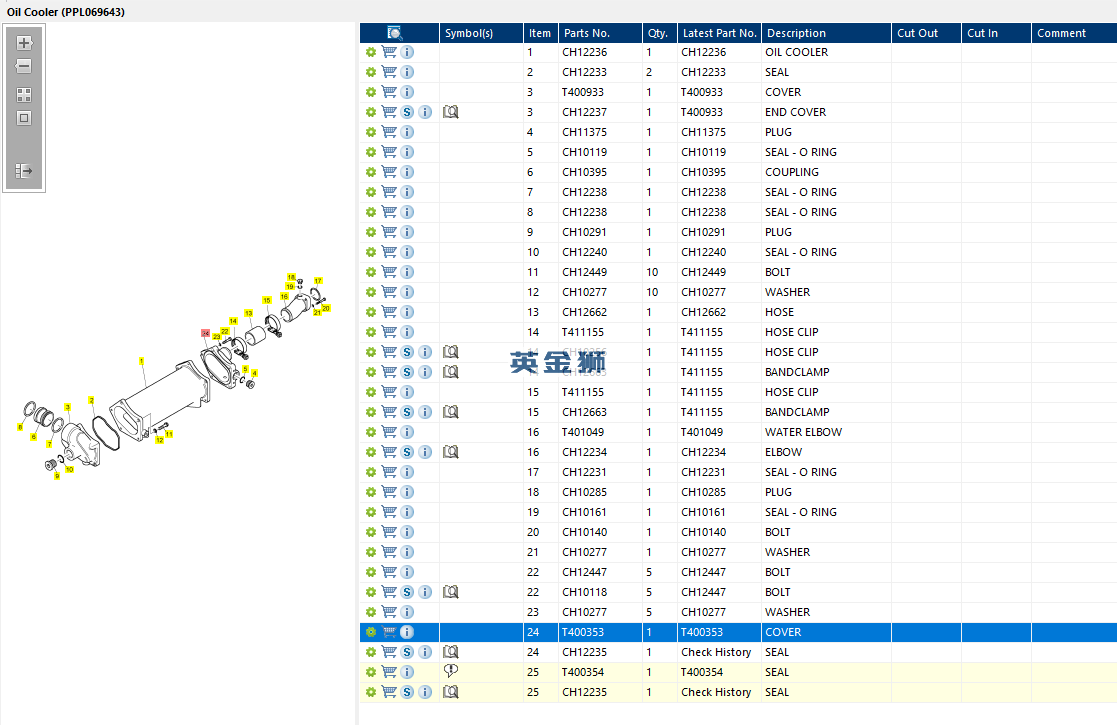Viewport: 1117px width, 725px height.
Task: Open info for CH10161 SEAL - O RING
Action: pos(407,512)
